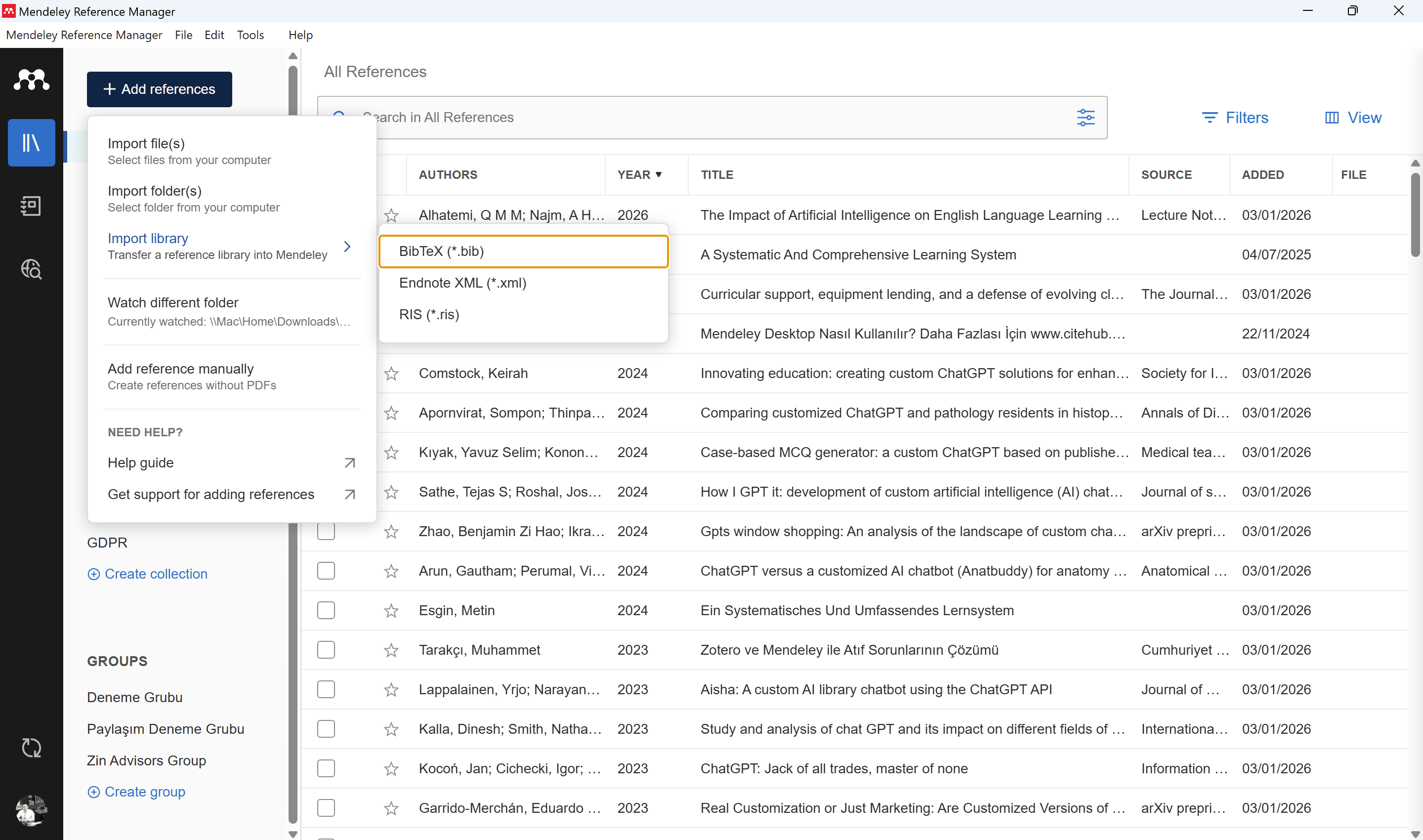Tick checkbox for Arun, Gautham row
The width and height of the screenshot is (1423, 840).
(326, 571)
